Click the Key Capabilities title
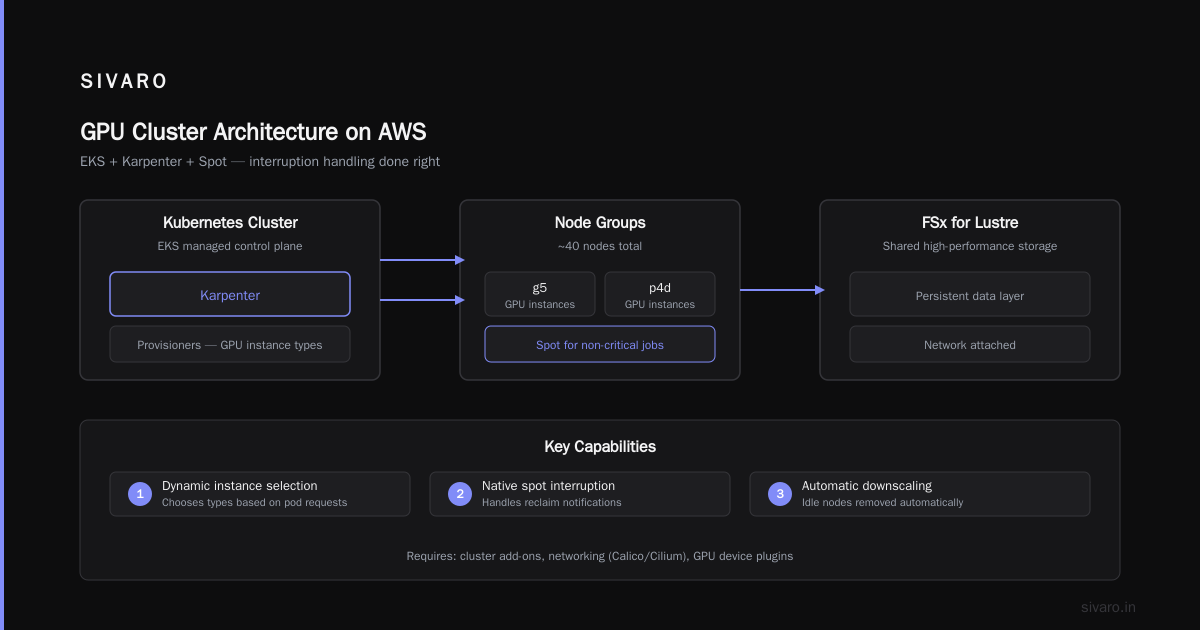Viewport: 1200px width, 630px height. (600, 447)
